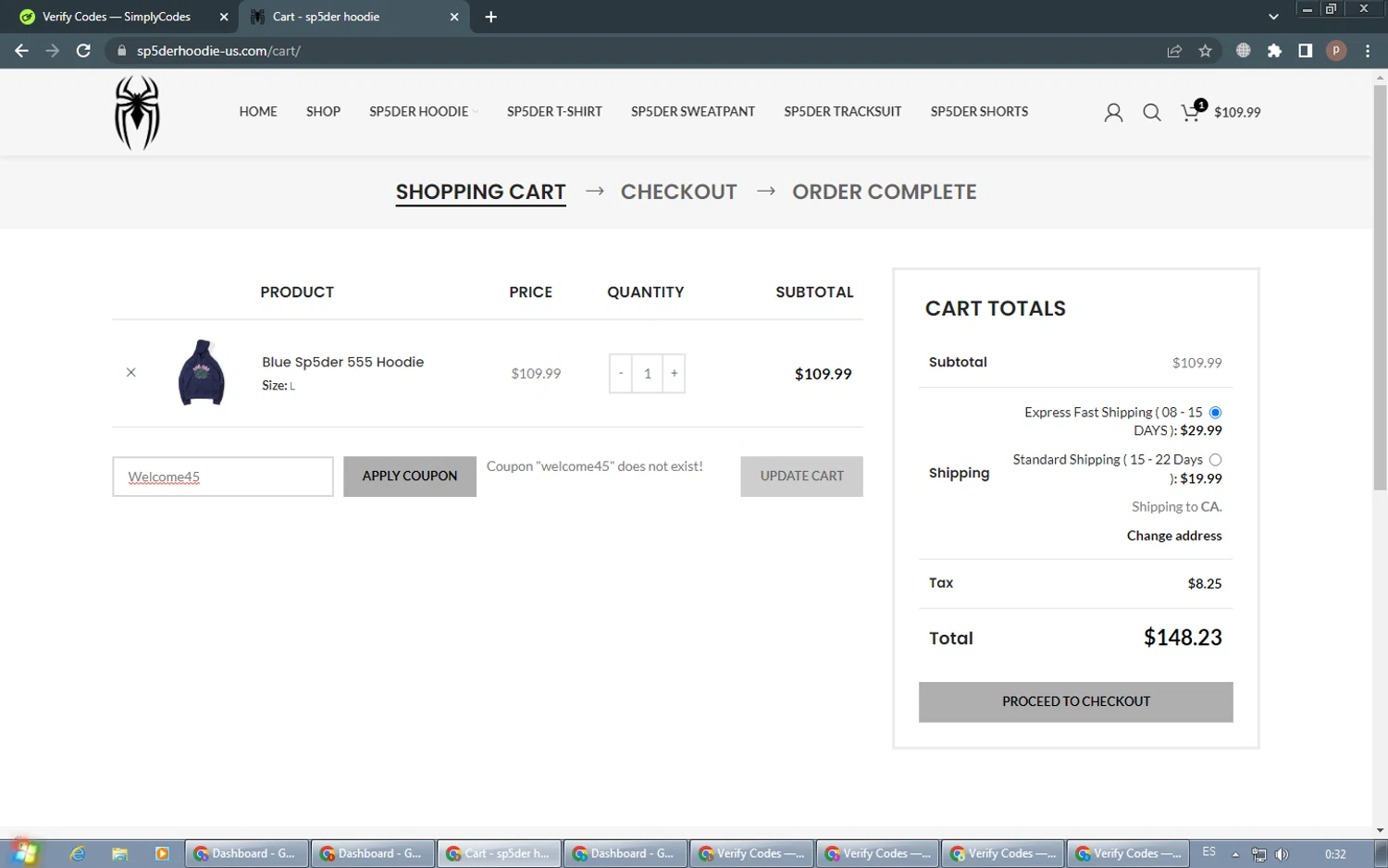This screenshot has height=868, width=1388.
Task: Open SP5DER T-SHIRT category
Action: [x=554, y=111]
